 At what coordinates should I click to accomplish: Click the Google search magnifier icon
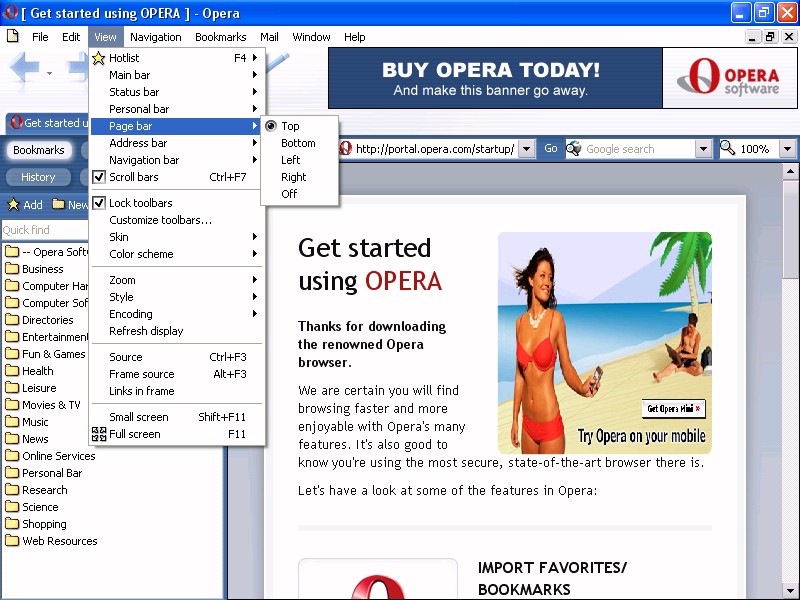[573, 148]
